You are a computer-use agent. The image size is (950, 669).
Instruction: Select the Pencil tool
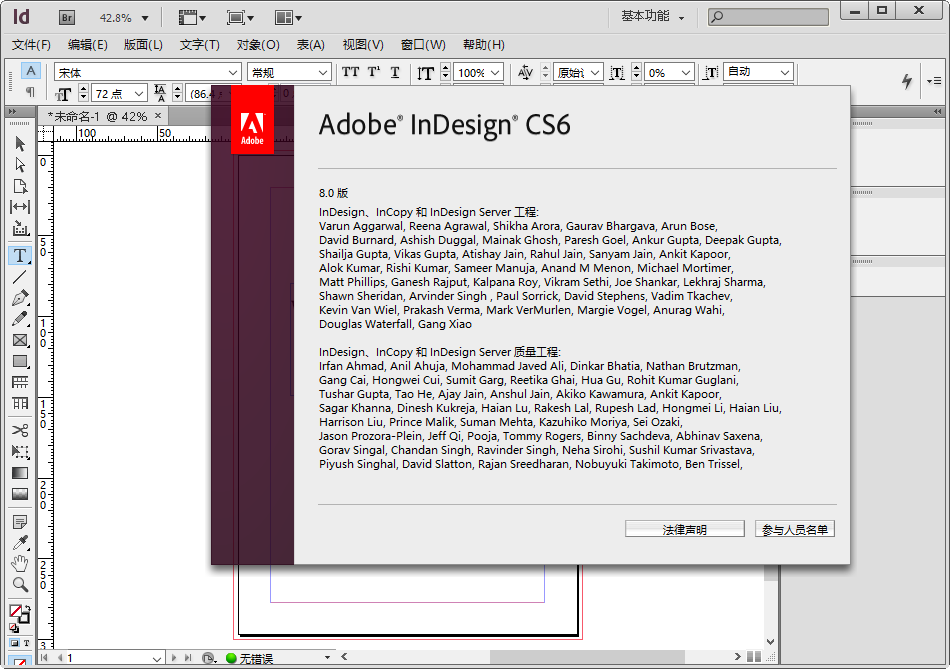(20, 319)
